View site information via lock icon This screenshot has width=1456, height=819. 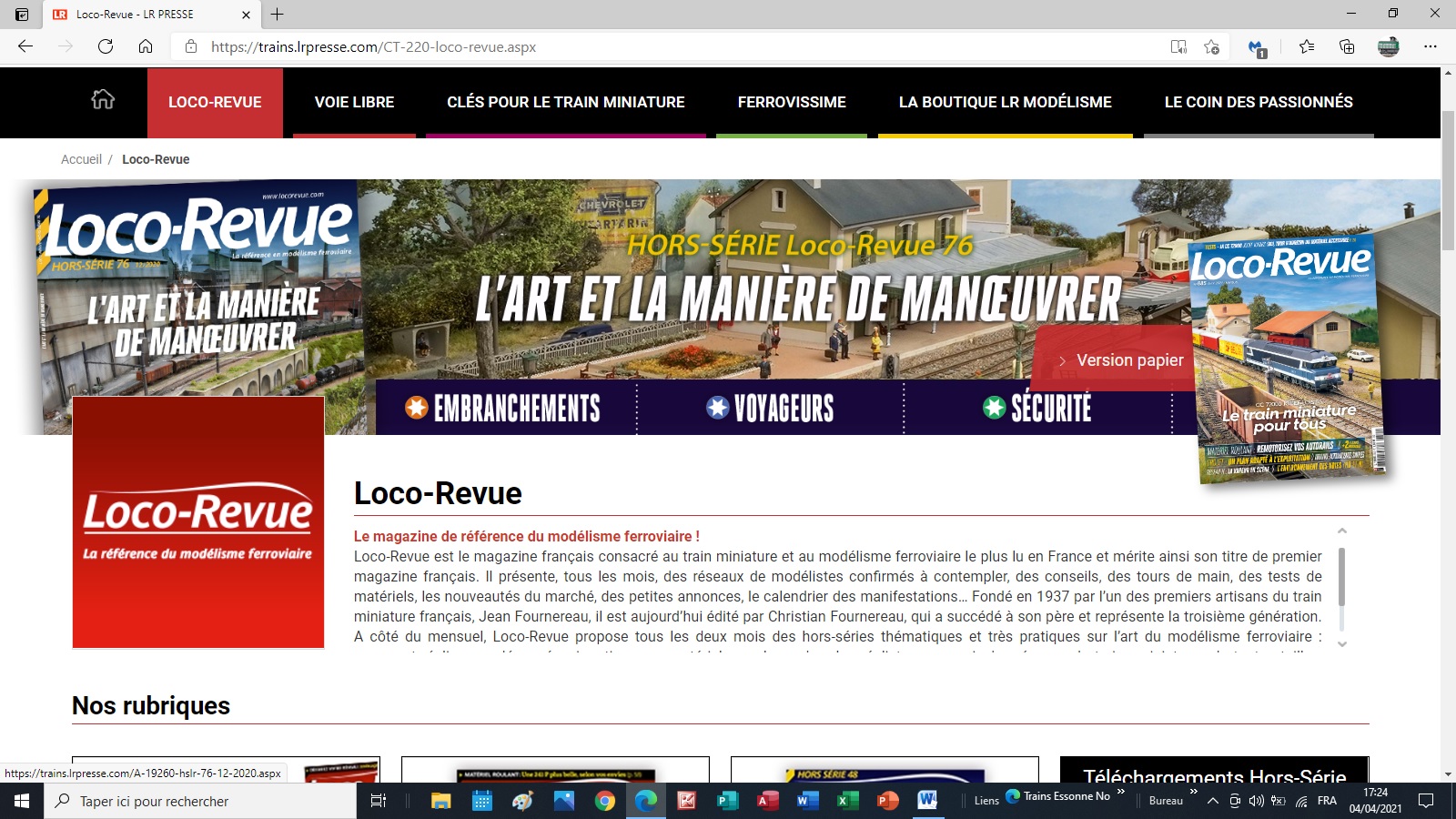point(191,46)
